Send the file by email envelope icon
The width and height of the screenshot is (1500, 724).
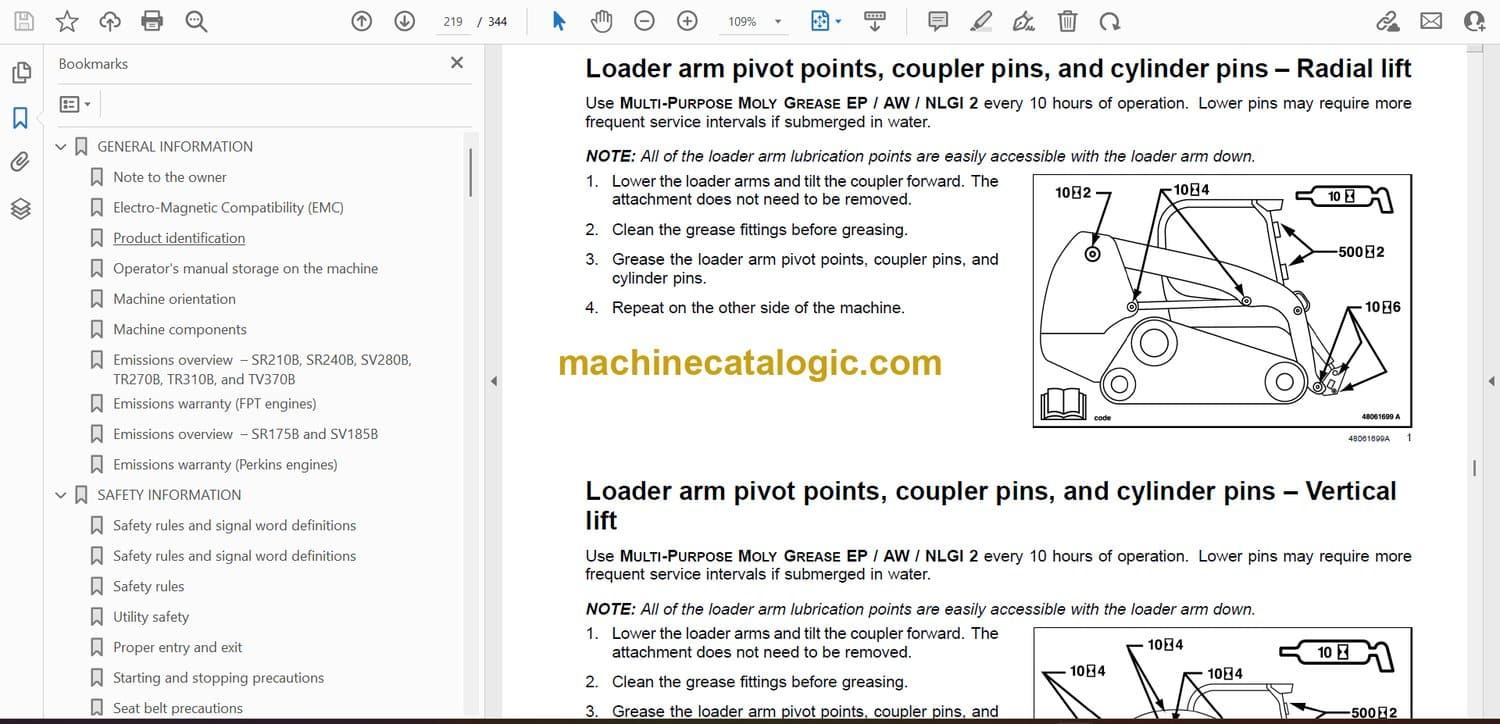tap(1431, 21)
